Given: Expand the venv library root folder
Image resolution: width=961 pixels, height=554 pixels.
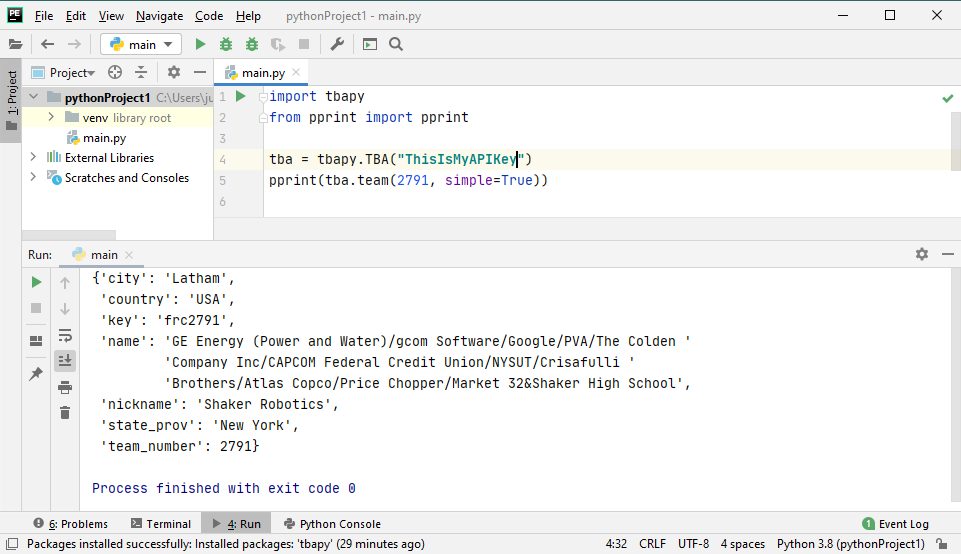Looking at the screenshot, I should tap(52, 118).
